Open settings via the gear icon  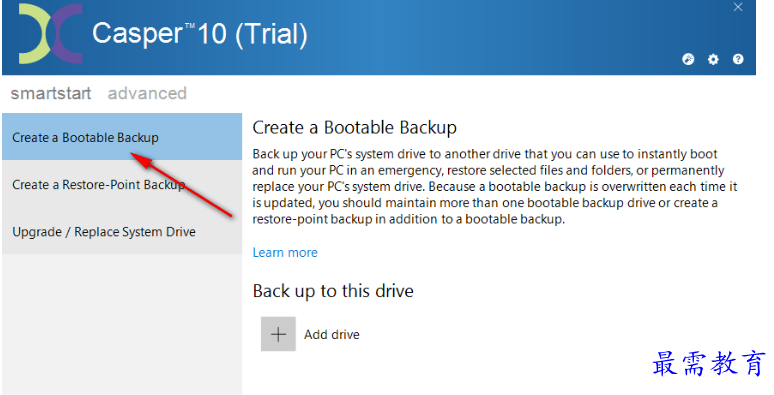tap(713, 60)
